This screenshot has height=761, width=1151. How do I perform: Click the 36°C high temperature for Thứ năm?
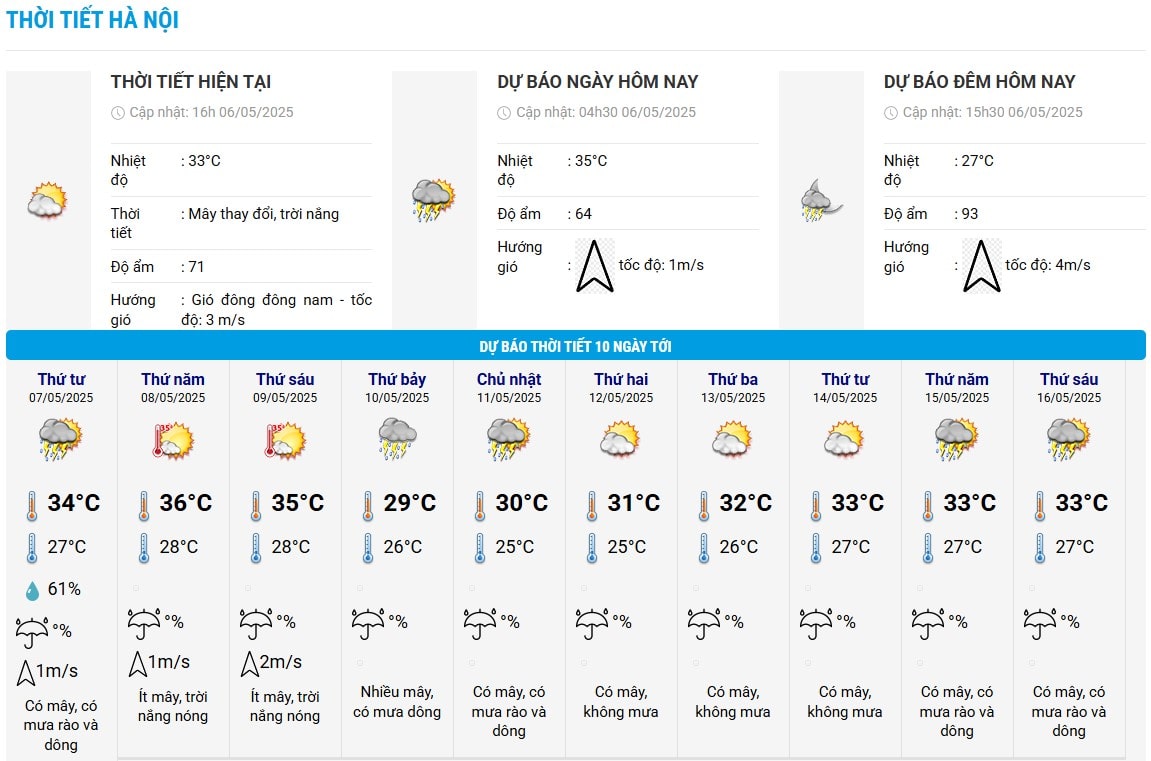point(186,503)
